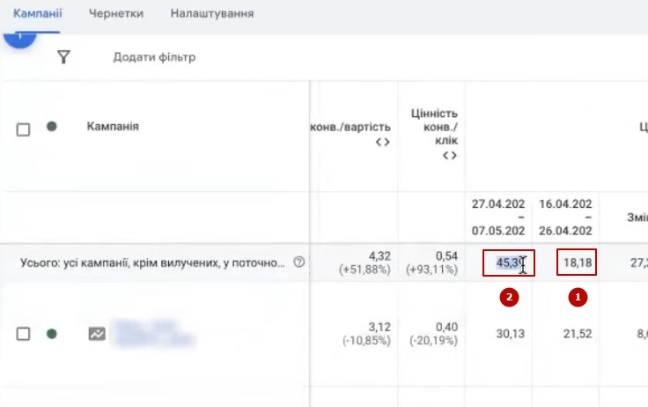Click the blurred campaign name link
Image resolution: width=648 pixels, height=407 pixels.
pos(150,334)
